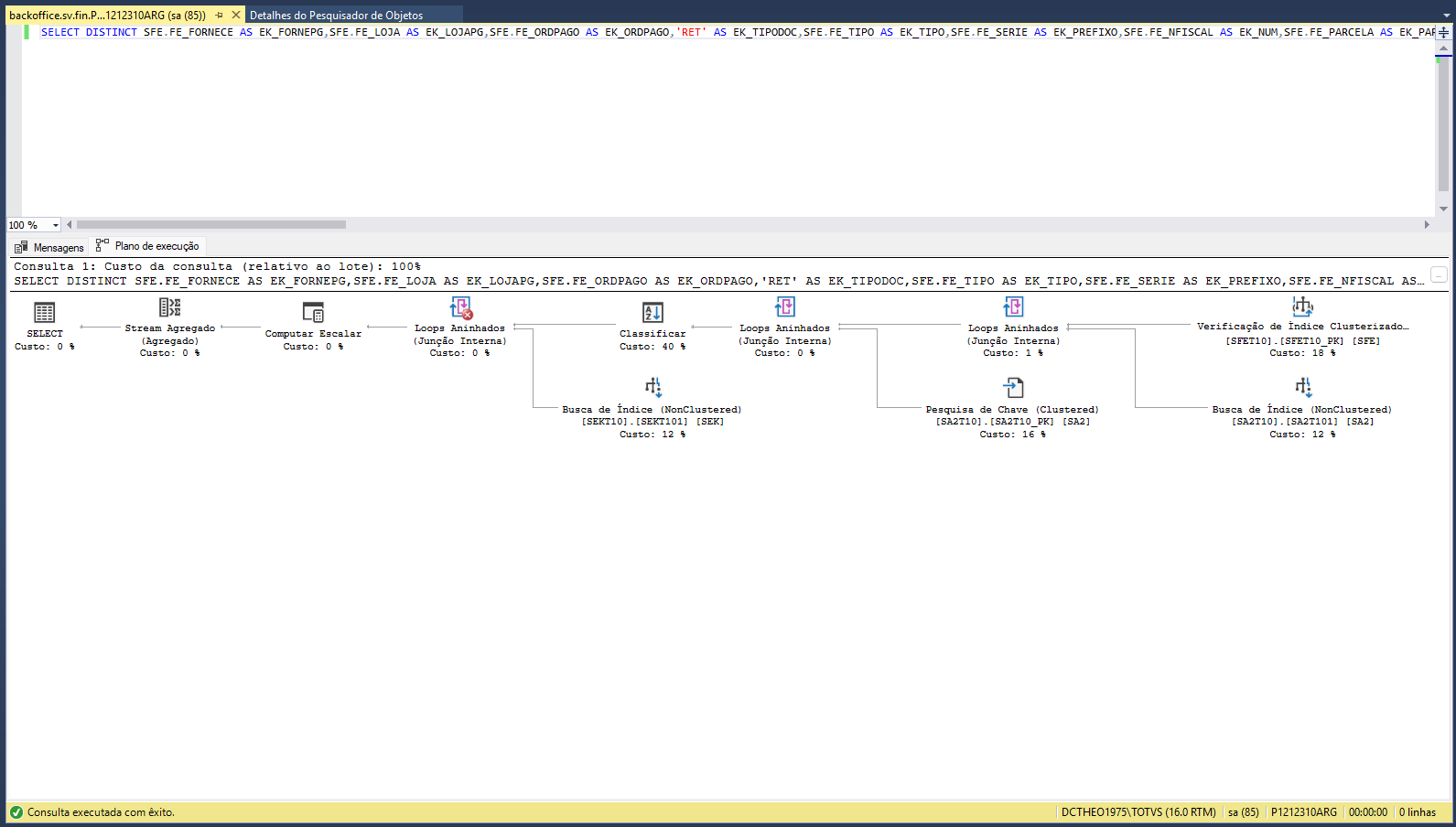Click the Loops Aninhados icon with cost 1 %
The image size is (1456, 827).
tap(1013, 307)
